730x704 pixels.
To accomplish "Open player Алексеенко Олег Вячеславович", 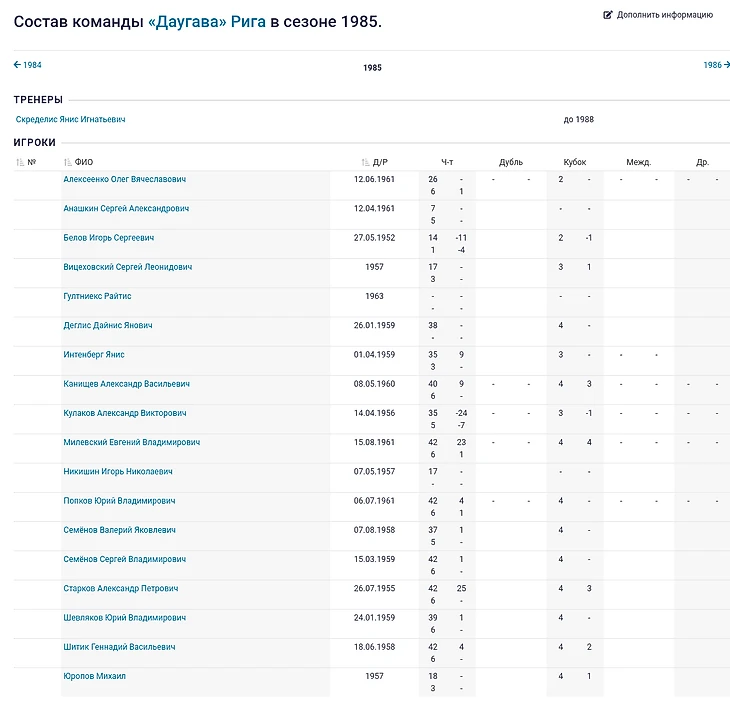I will pos(124,179).
